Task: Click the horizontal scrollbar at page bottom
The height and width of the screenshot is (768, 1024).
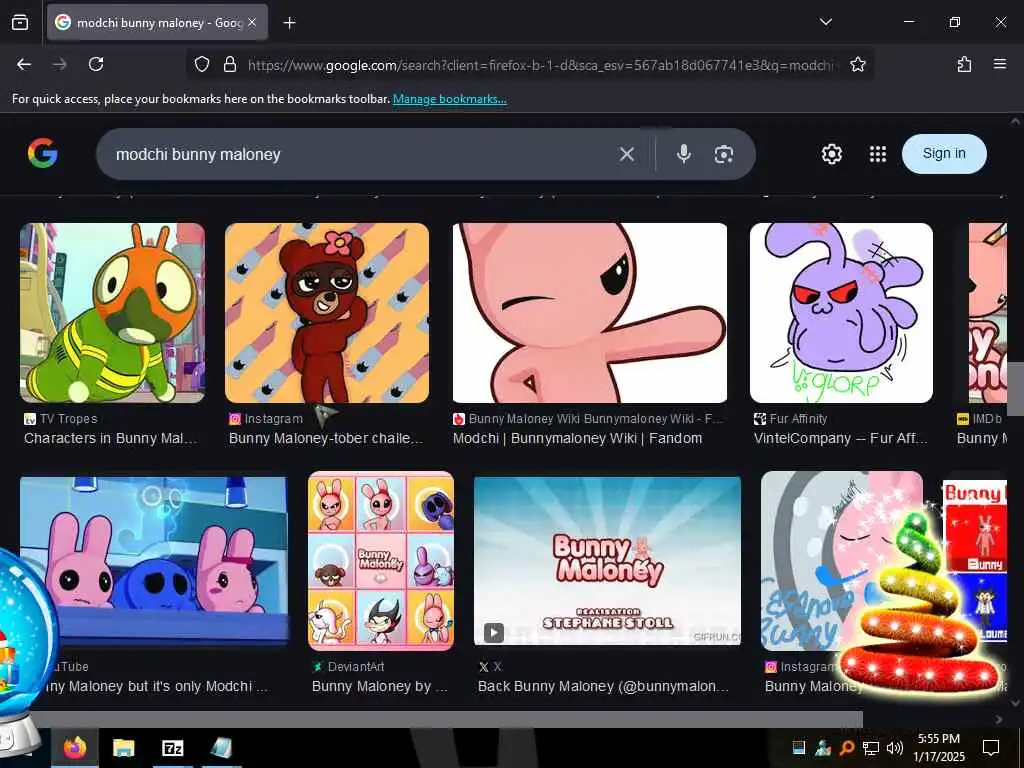Action: click(447, 719)
